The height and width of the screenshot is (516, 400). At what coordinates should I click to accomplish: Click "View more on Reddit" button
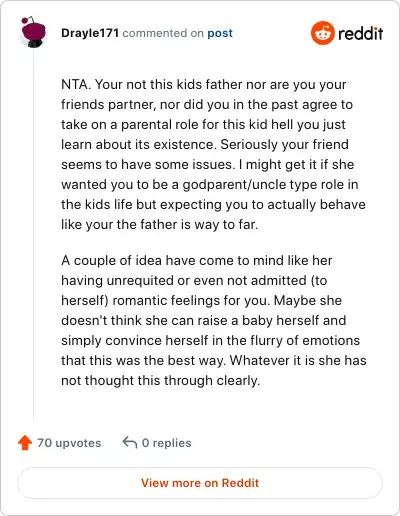(x=200, y=483)
